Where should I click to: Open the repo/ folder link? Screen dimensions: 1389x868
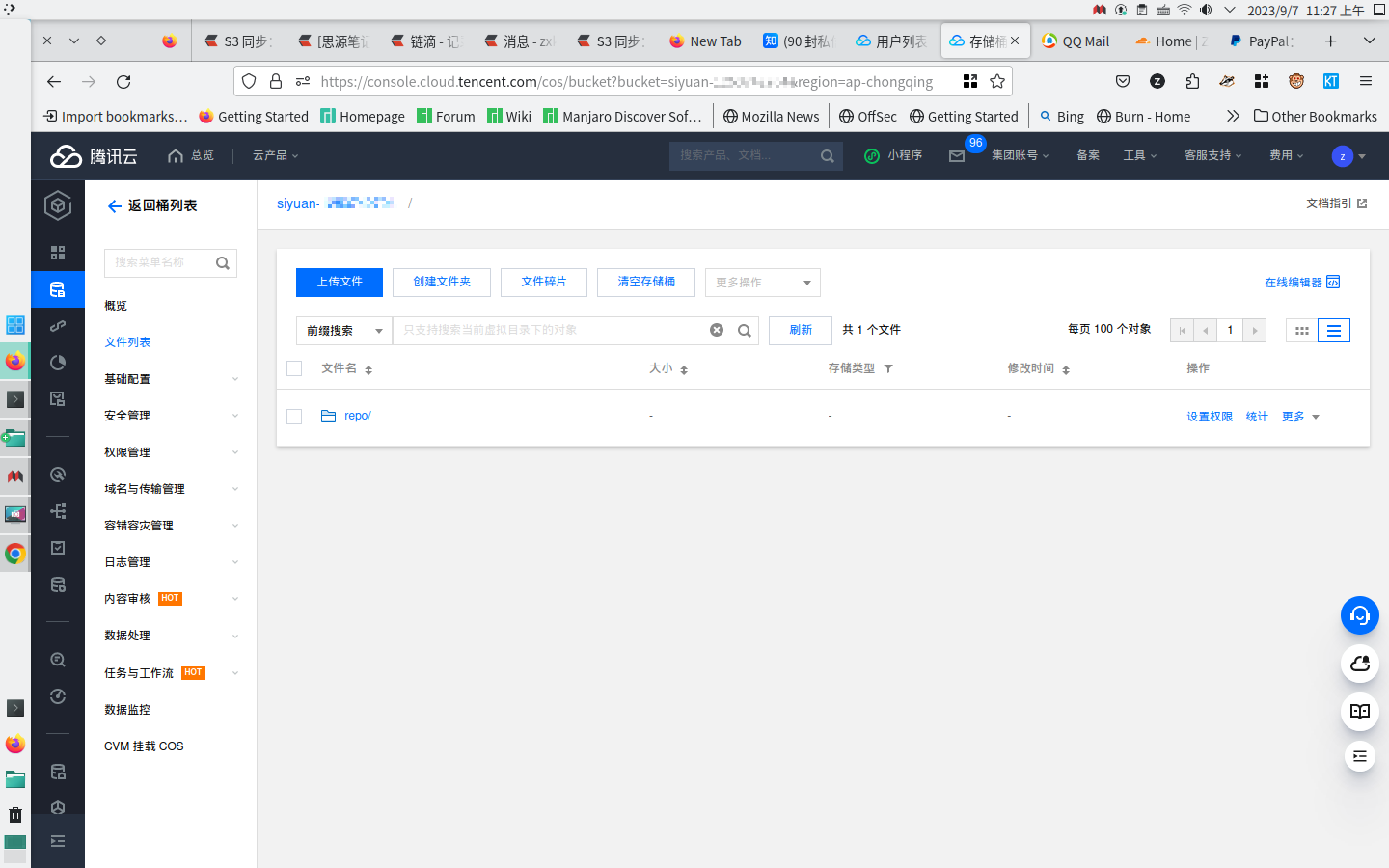point(357,416)
